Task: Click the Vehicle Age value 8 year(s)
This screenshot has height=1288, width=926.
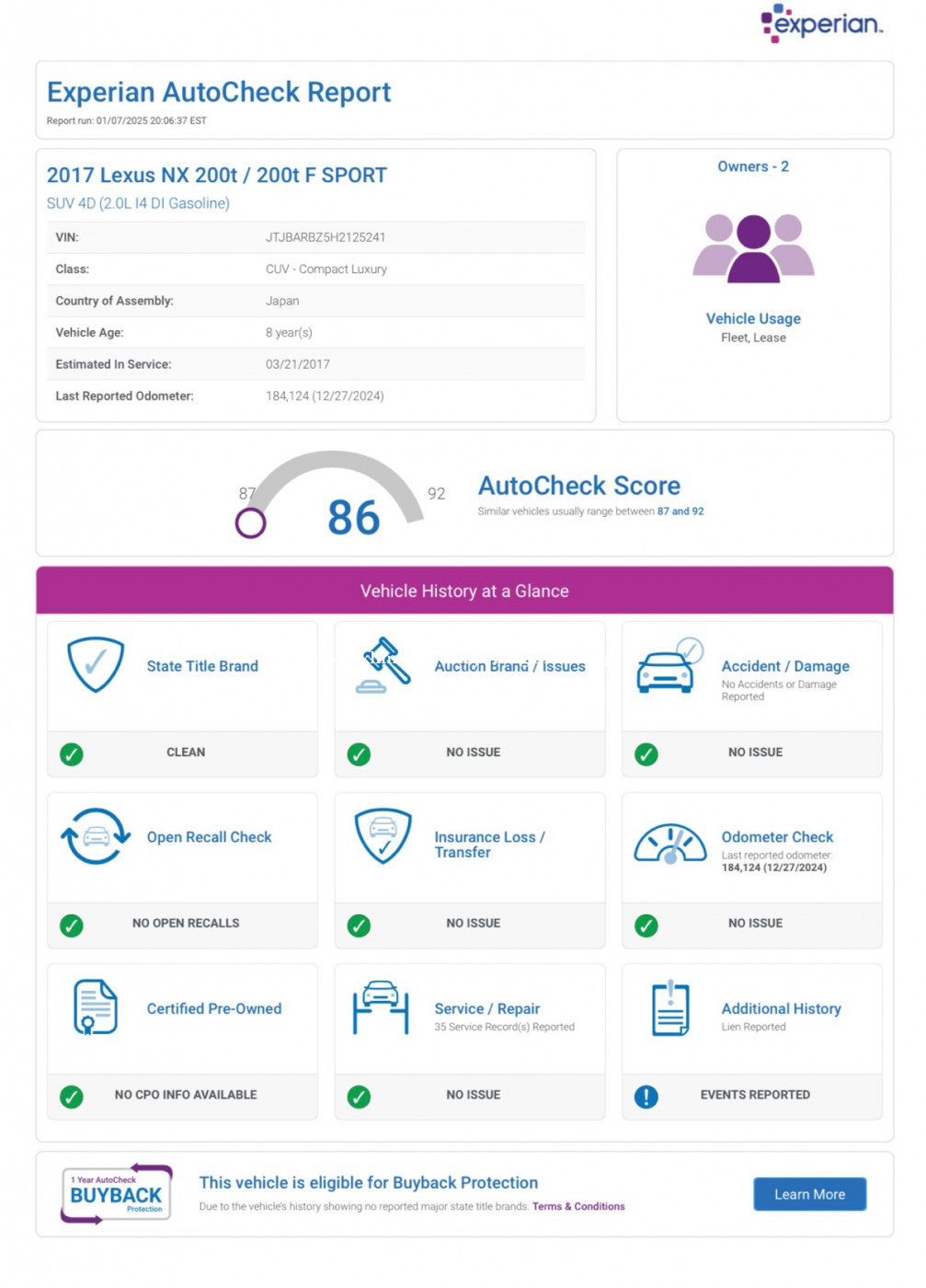Action: point(289,333)
